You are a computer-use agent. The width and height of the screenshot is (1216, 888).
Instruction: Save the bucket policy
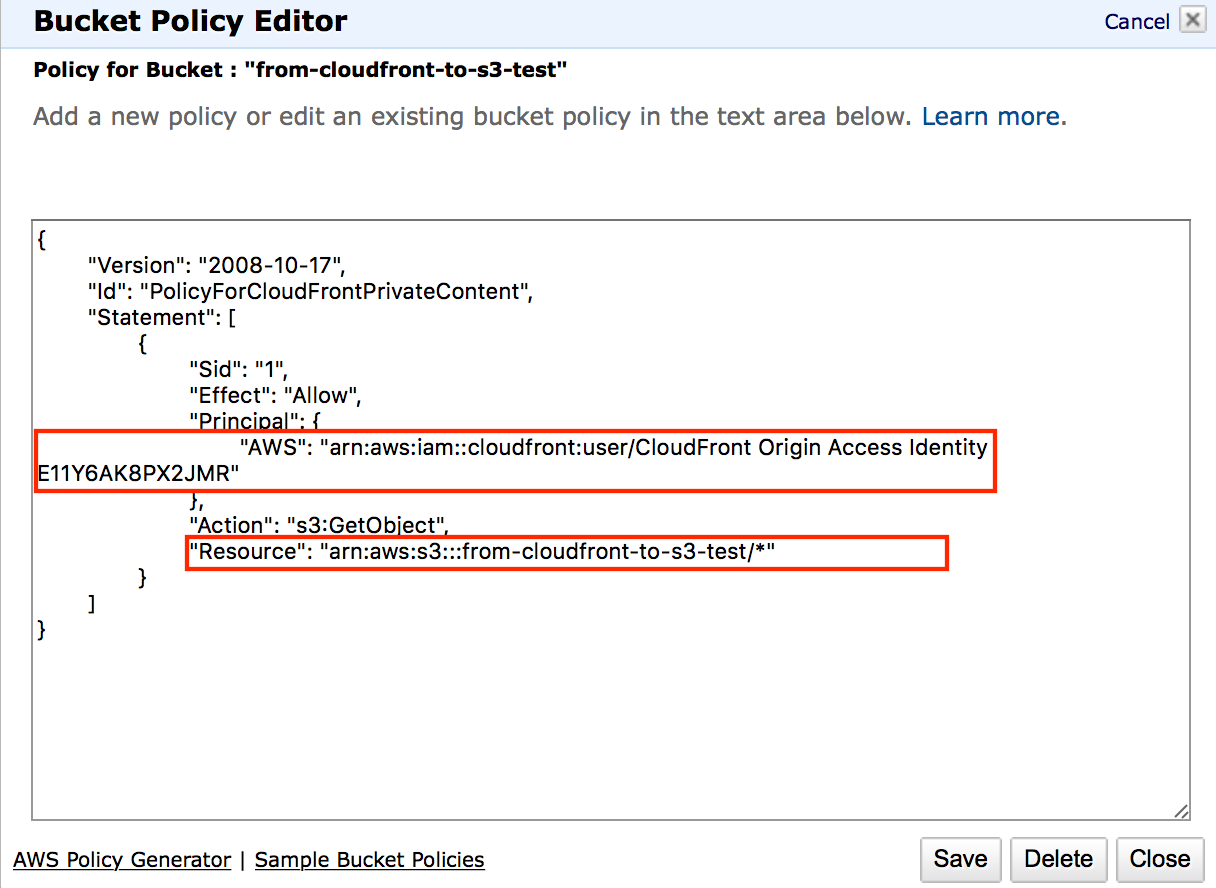coord(960,859)
